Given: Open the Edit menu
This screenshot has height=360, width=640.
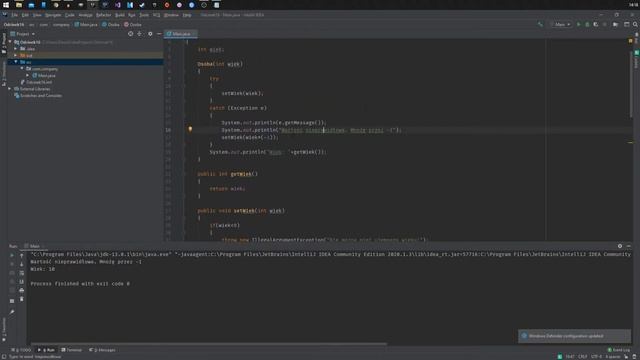Looking at the screenshot, I should click(25, 15).
